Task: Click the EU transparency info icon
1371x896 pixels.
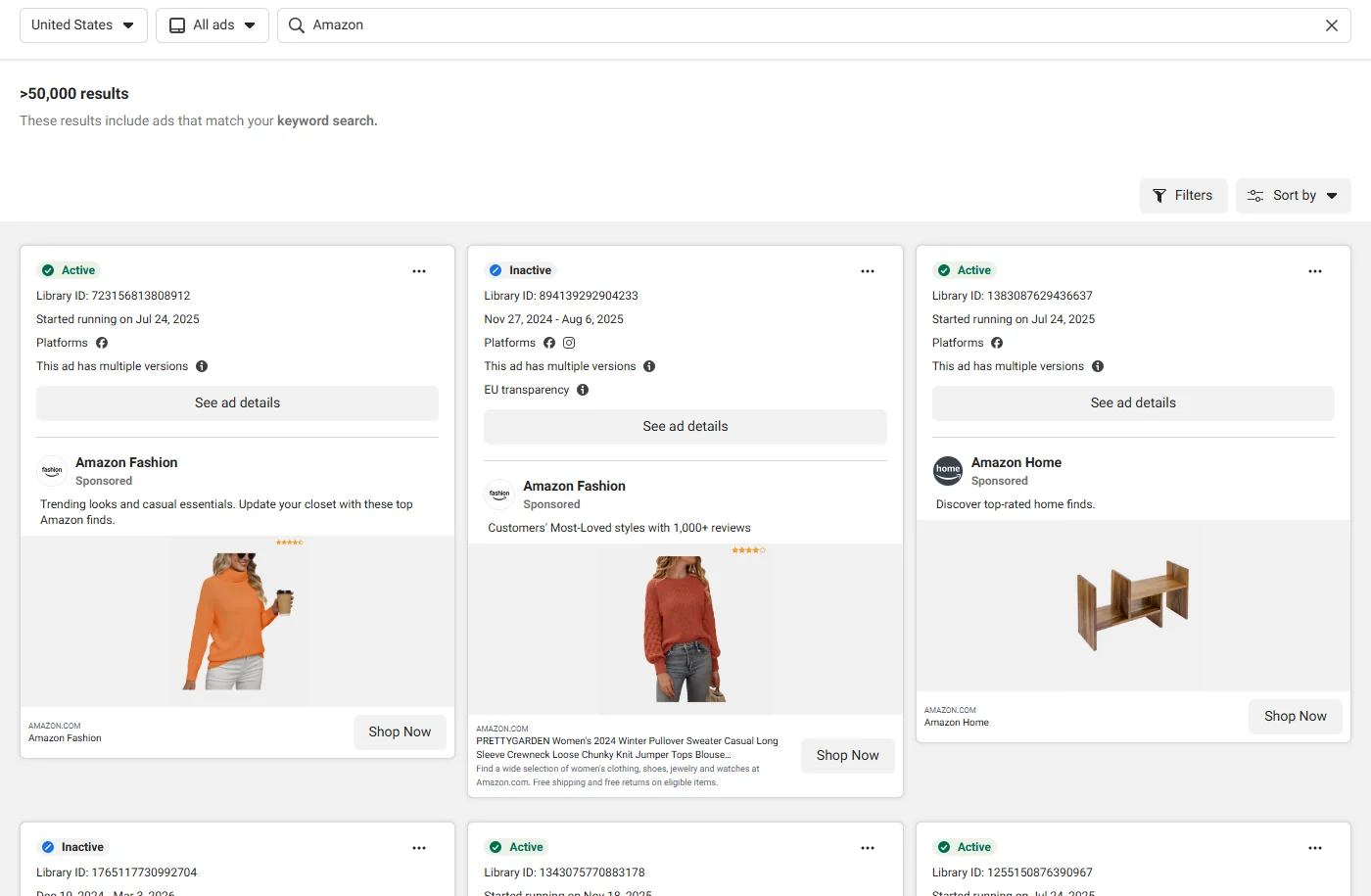Action: click(x=583, y=390)
